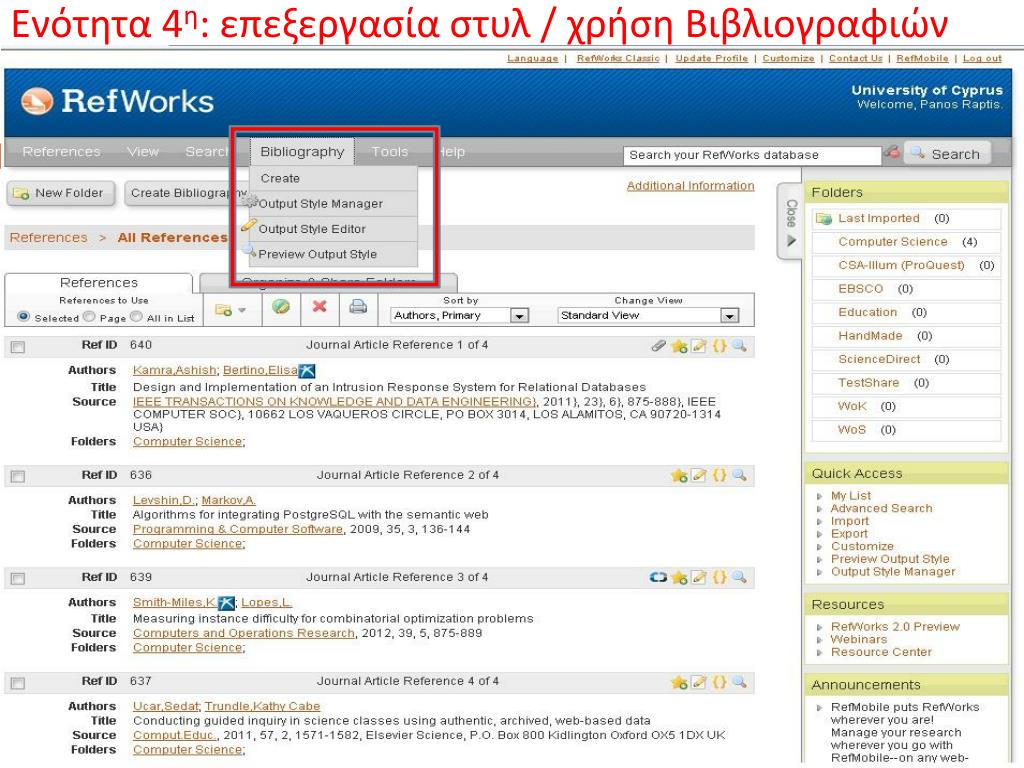This screenshot has height=768, width=1024.
Task: Click the cite braces icon for reference 637
Action: [x=719, y=682]
